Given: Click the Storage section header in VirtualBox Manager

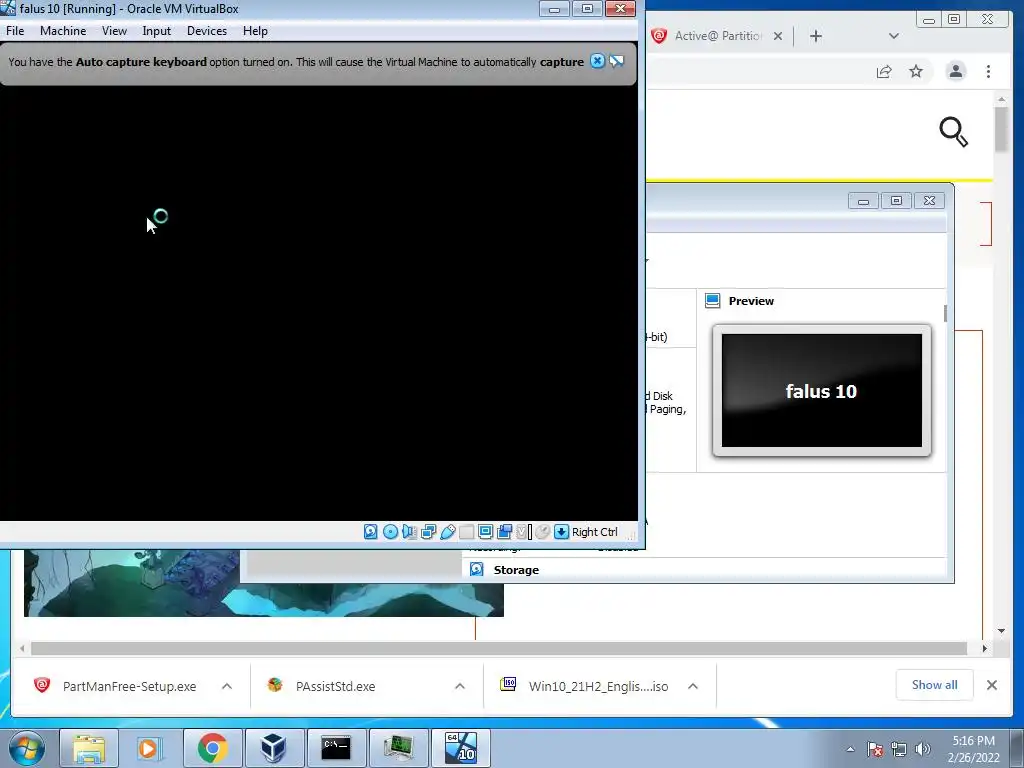Looking at the screenshot, I should (x=516, y=570).
